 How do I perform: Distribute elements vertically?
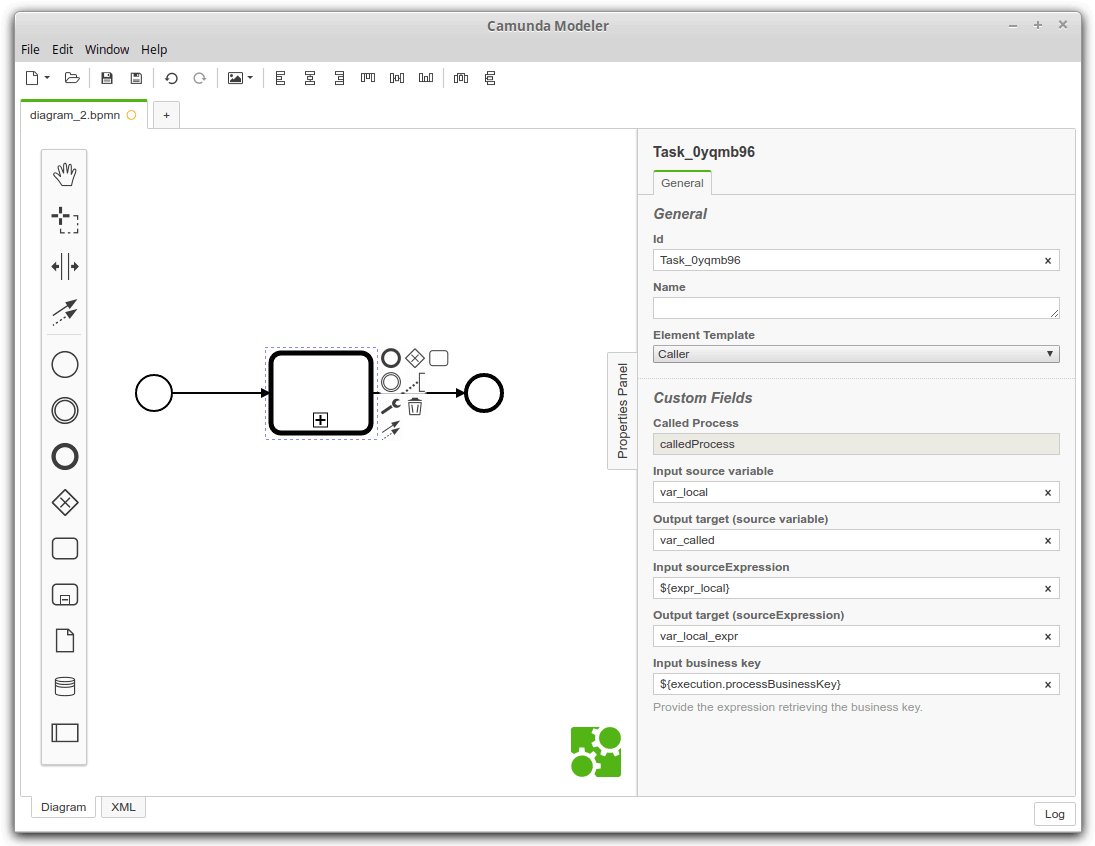click(490, 78)
